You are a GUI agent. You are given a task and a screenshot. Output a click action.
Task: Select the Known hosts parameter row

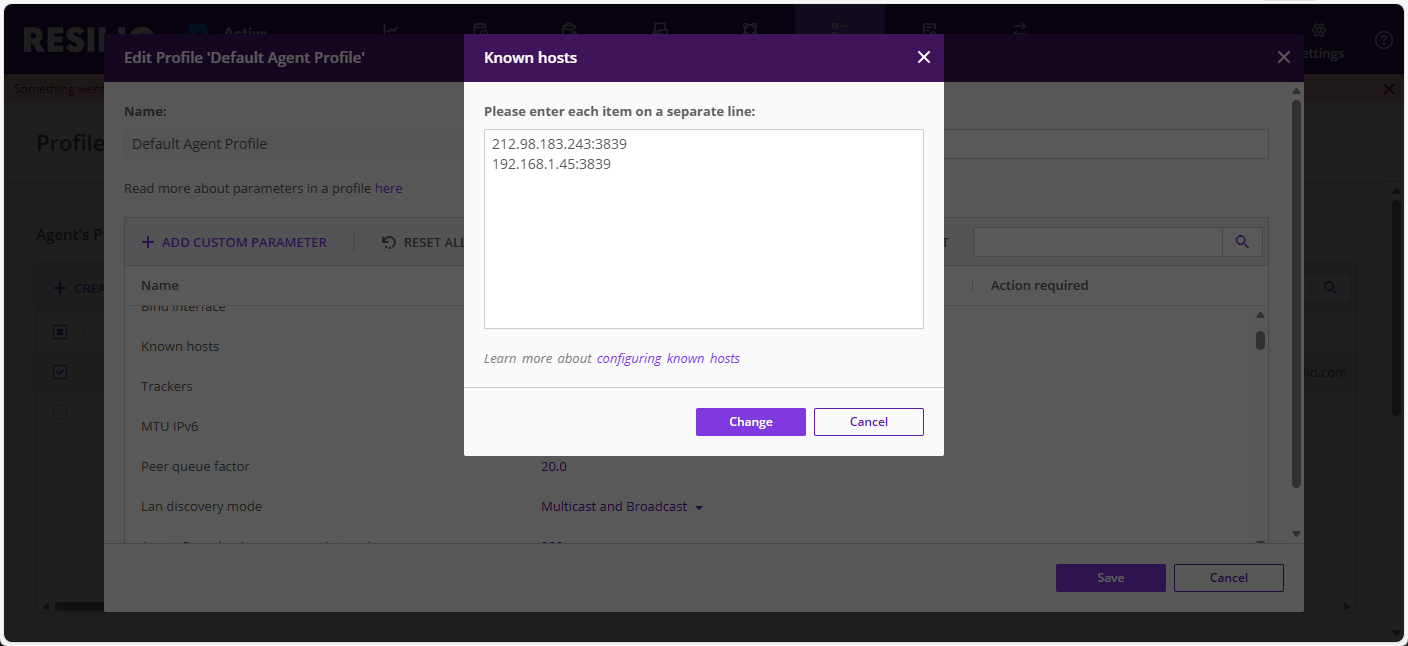coord(180,346)
